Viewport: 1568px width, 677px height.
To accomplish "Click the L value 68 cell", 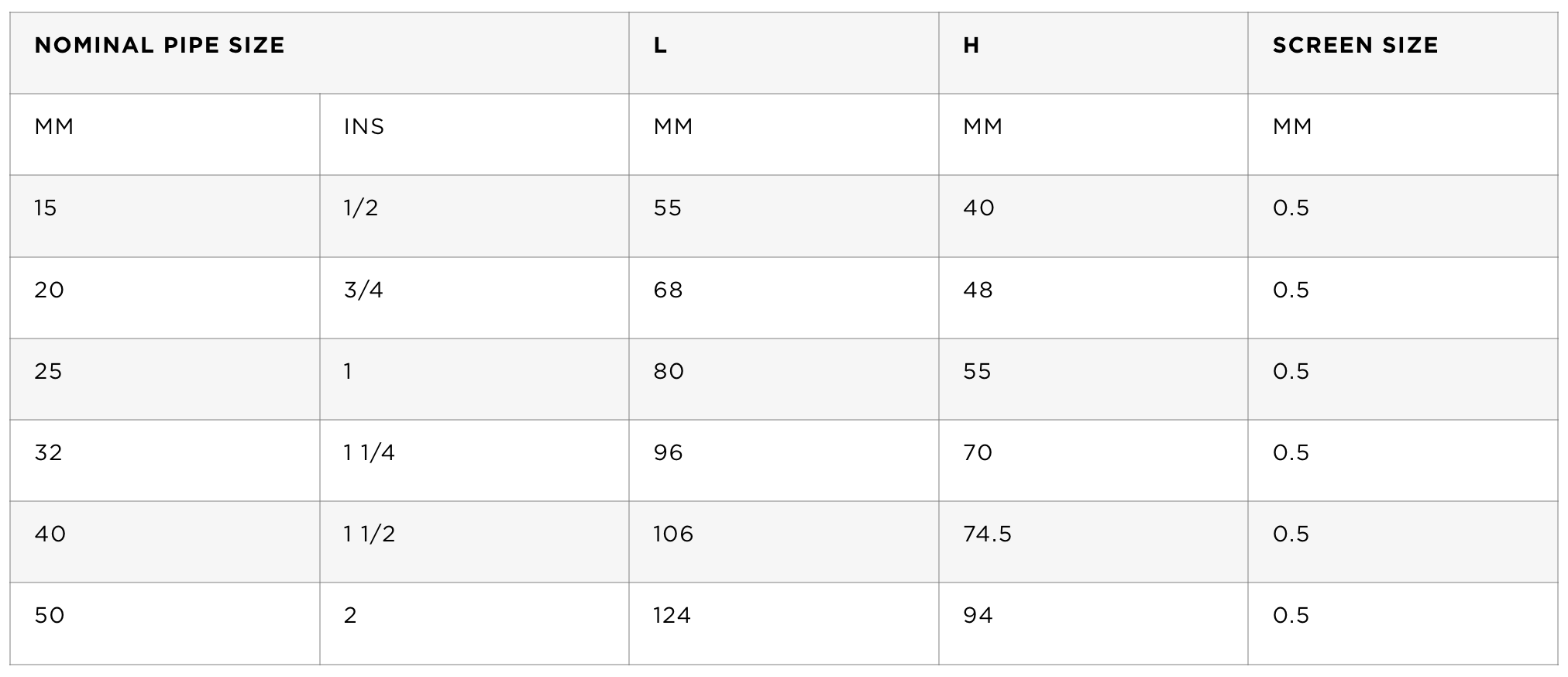I will point(784,297).
